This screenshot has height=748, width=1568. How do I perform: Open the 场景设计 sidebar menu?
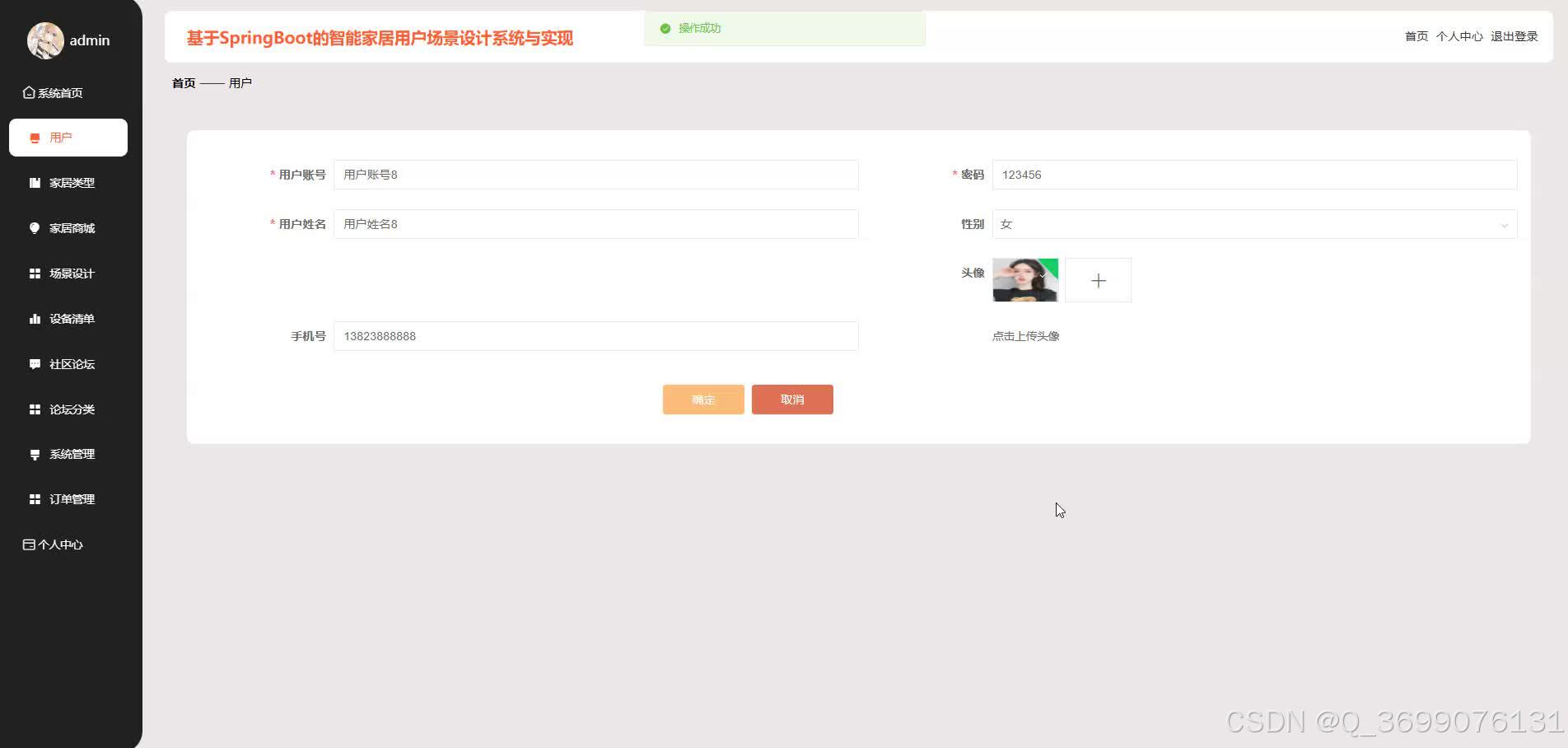[68, 273]
